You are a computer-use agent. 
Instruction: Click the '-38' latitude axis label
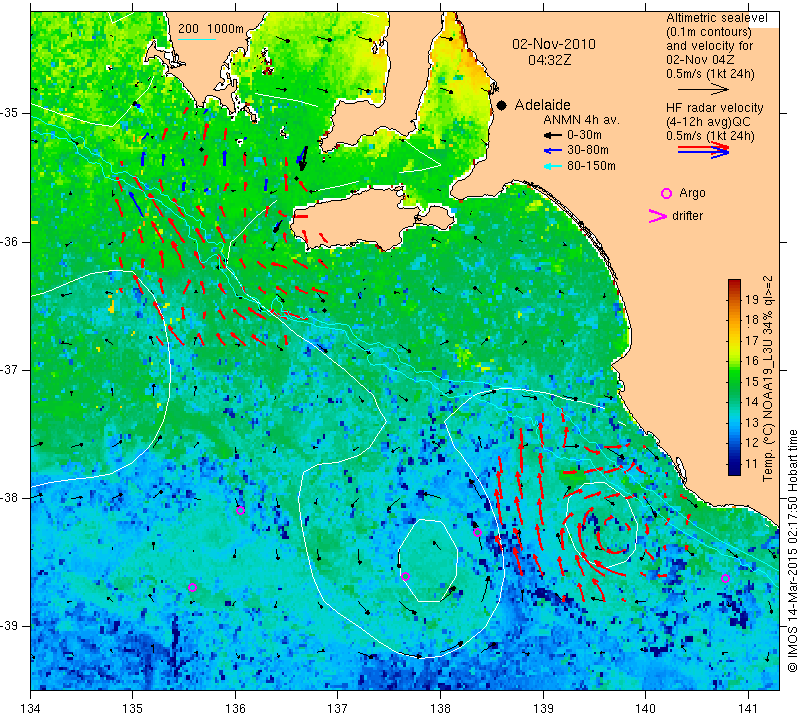[11, 498]
